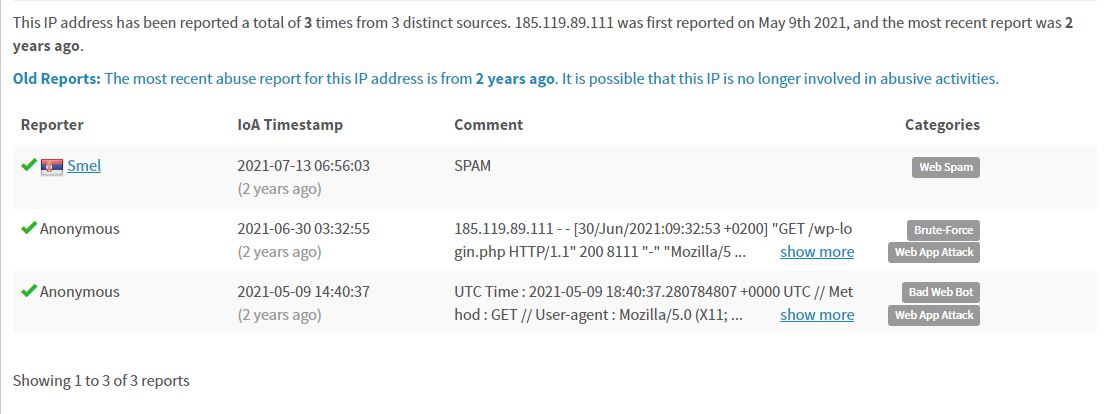Image resolution: width=1108 pixels, height=414 pixels.
Task: Click the Categories column header
Action: (942, 125)
